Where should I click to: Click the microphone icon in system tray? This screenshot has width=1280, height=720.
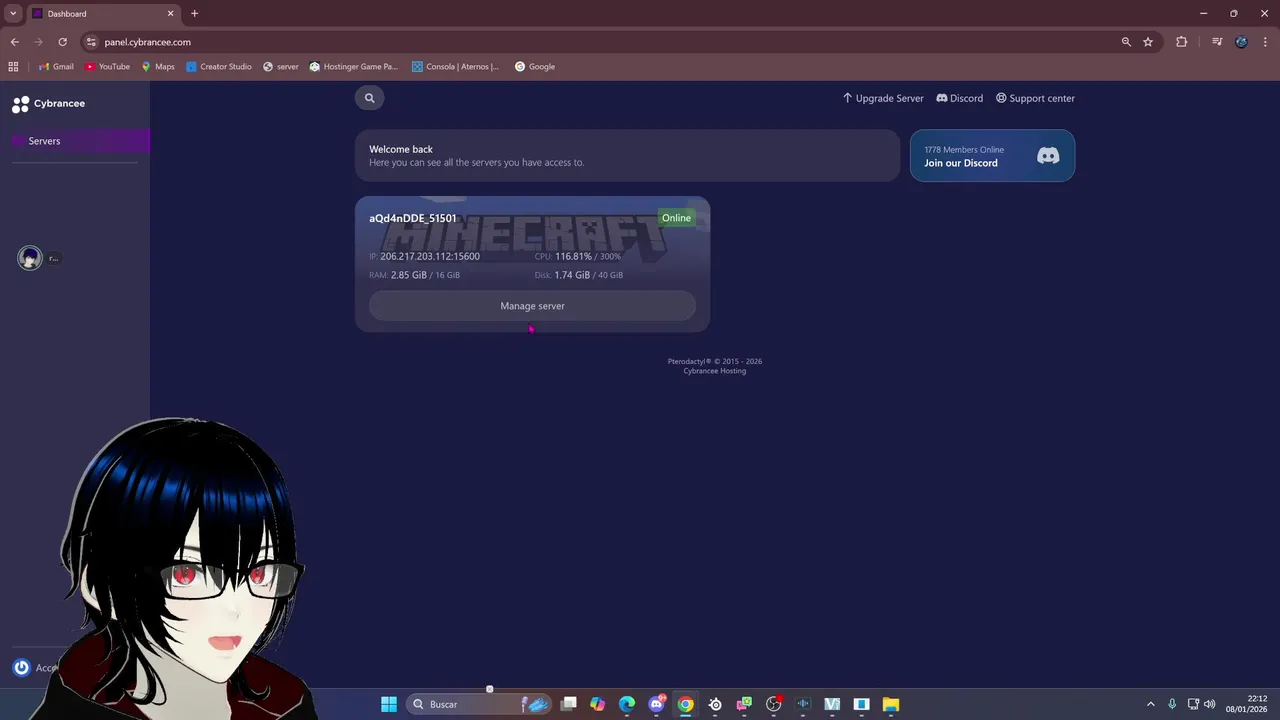[1172, 704]
